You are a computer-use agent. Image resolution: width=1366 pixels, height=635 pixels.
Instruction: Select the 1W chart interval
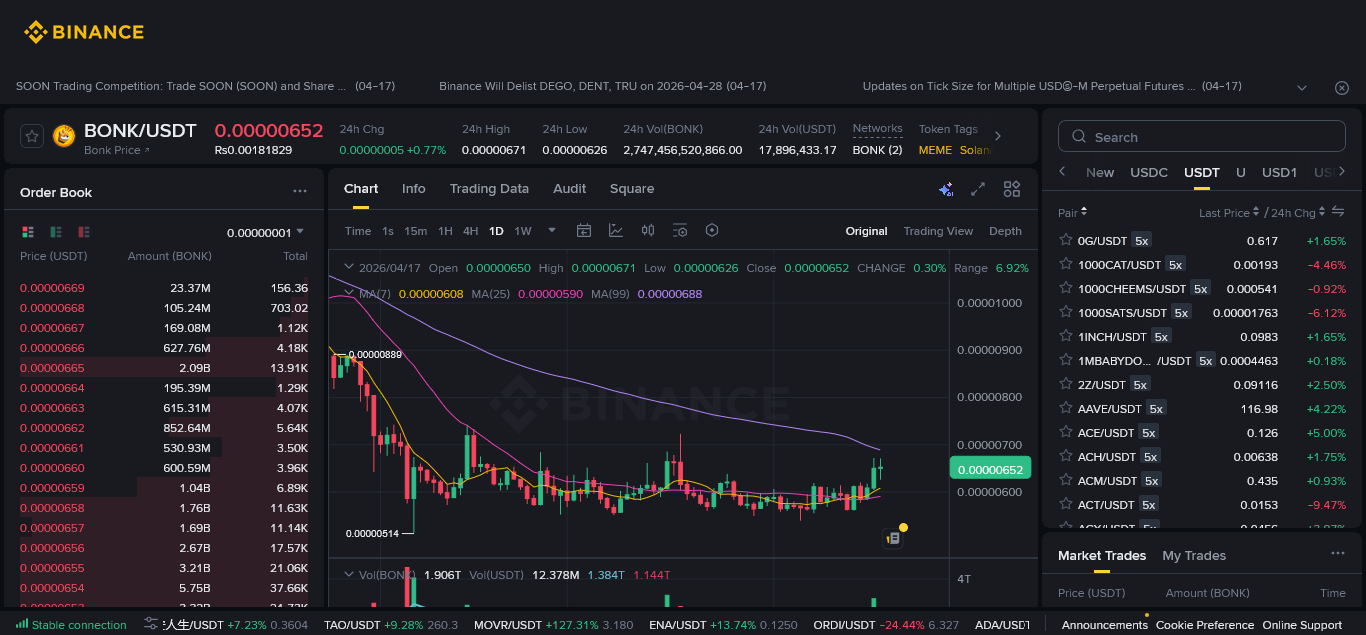pos(523,231)
